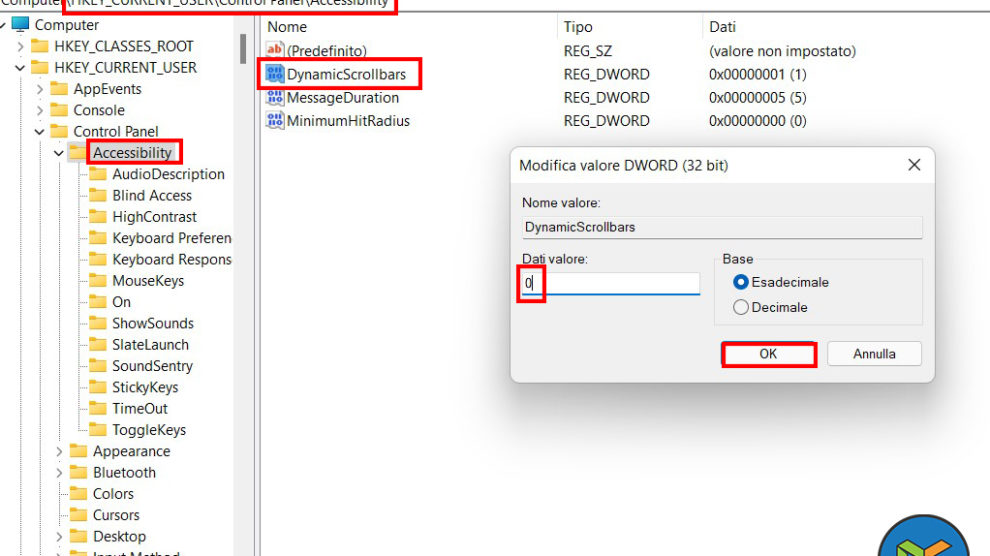Click the Nome valore field
The width and height of the screenshot is (990, 556).
coord(722,227)
